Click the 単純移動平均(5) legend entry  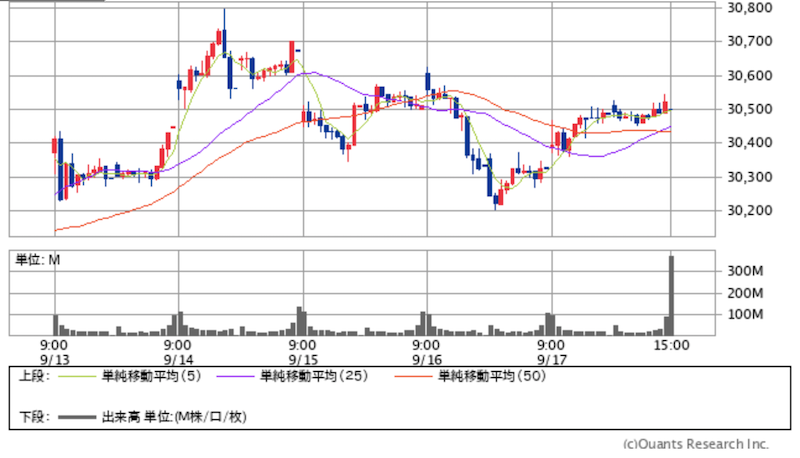[x=152, y=376]
